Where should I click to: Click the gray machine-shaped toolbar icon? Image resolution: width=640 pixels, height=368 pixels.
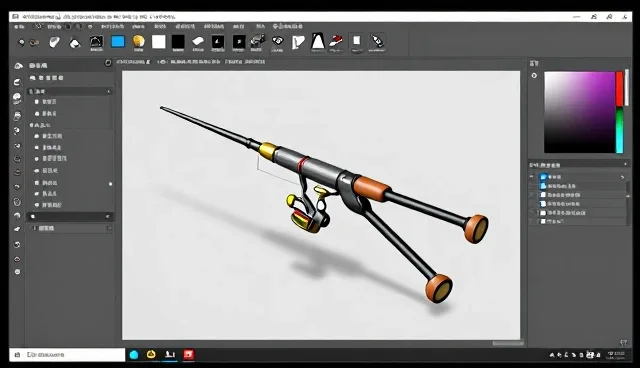257,41
